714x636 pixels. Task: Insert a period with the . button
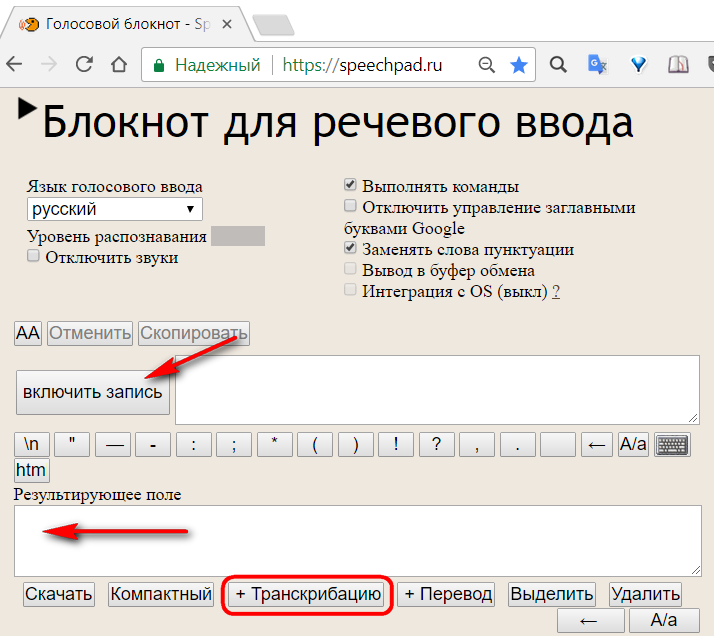(518, 444)
